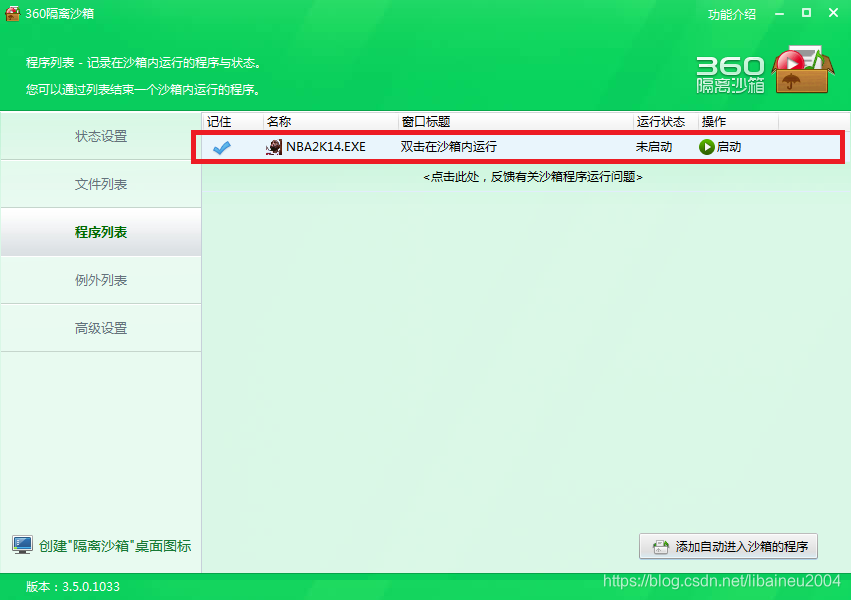Click the 点击此处 feedback link

(x=532, y=177)
